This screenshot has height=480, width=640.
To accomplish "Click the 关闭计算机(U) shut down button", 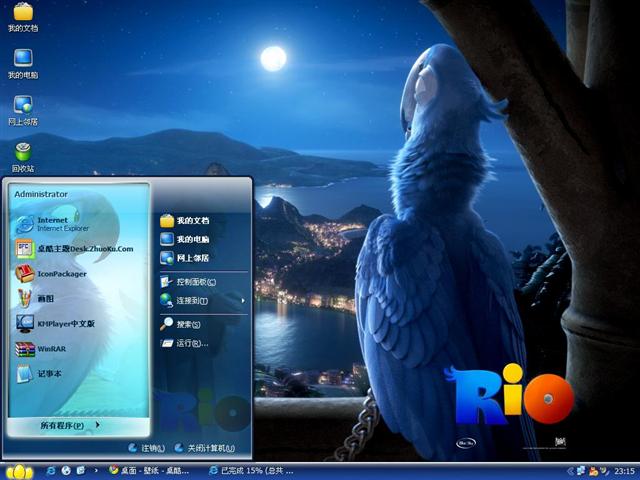I will (x=204, y=448).
